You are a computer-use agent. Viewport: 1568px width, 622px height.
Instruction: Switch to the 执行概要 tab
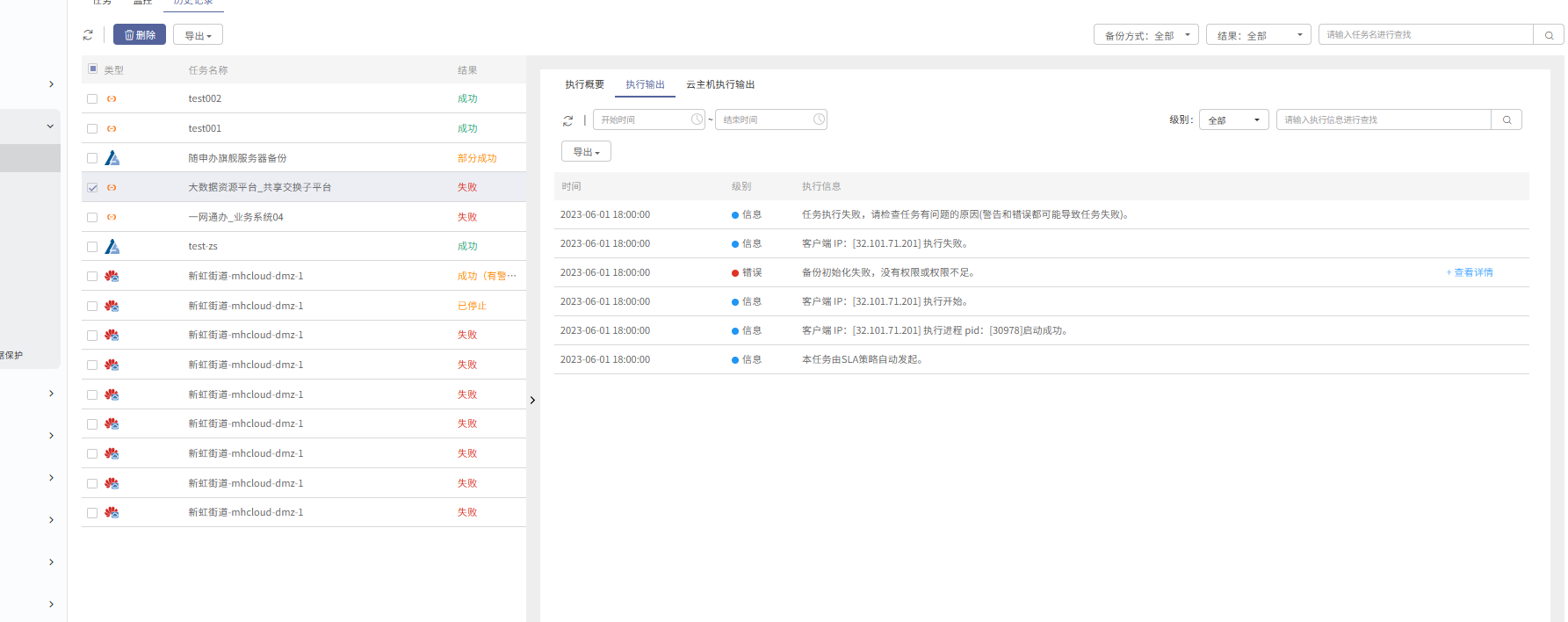[x=584, y=84]
